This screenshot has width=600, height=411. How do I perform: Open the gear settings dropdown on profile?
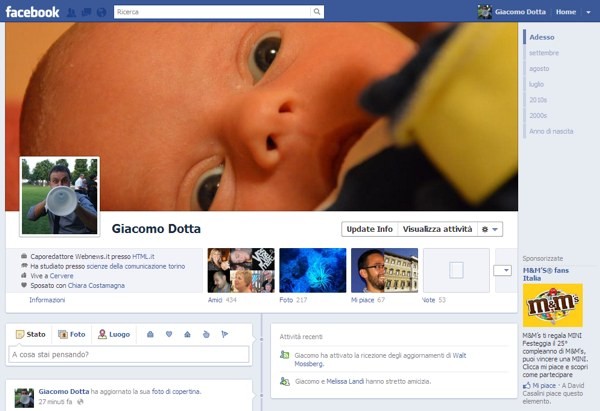tap(489, 229)
